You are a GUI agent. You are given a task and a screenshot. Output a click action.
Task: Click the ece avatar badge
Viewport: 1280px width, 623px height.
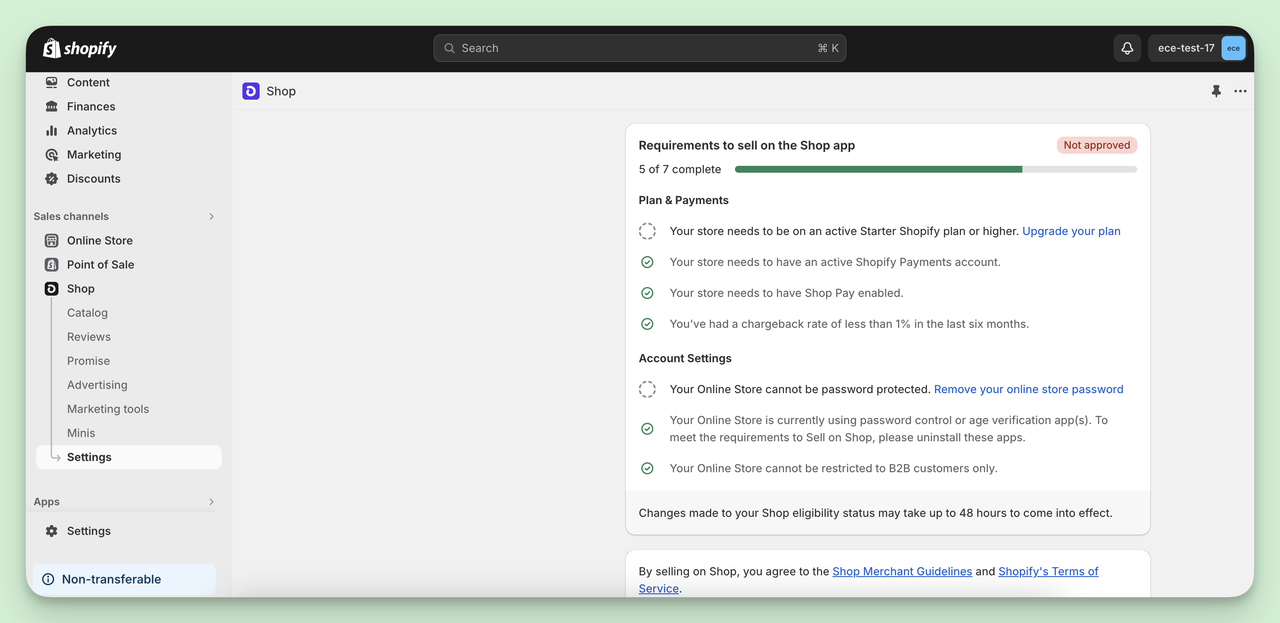tap(1233, 48)
